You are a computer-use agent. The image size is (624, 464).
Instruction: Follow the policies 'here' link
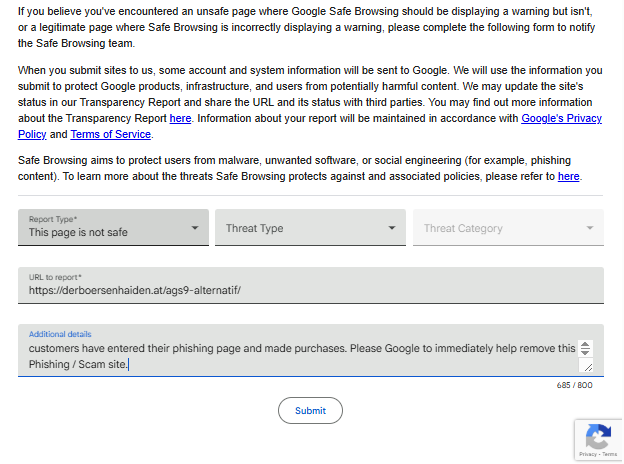click(568, 176)
